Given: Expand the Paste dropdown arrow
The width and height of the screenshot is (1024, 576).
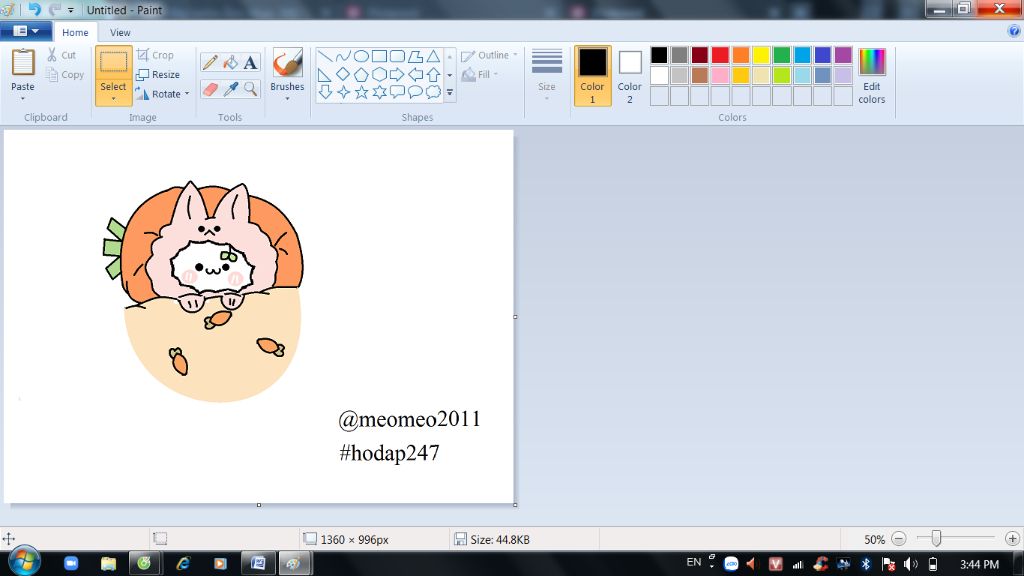Looking at the screenshot, I should tap(23, 98).
